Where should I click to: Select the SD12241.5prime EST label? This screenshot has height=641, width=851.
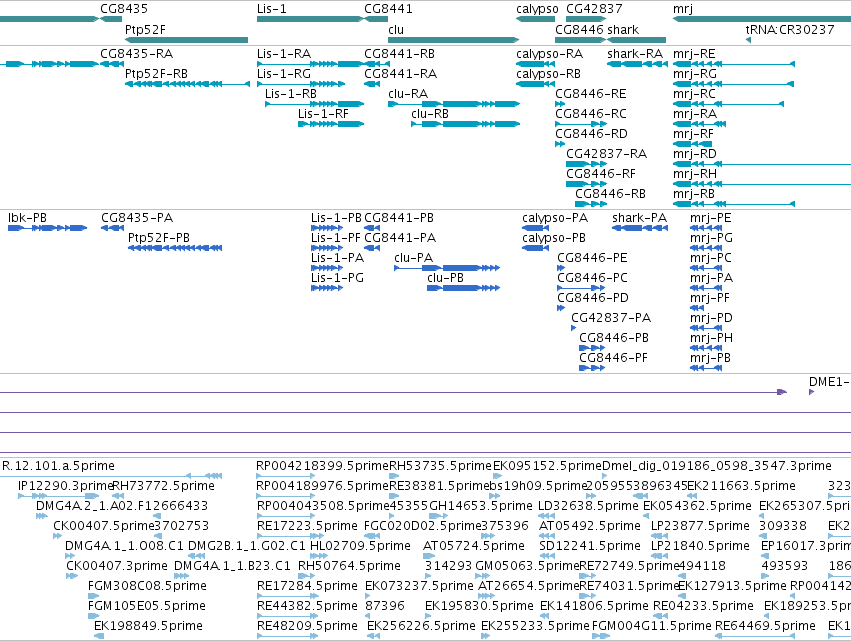(x=590, y=546)
